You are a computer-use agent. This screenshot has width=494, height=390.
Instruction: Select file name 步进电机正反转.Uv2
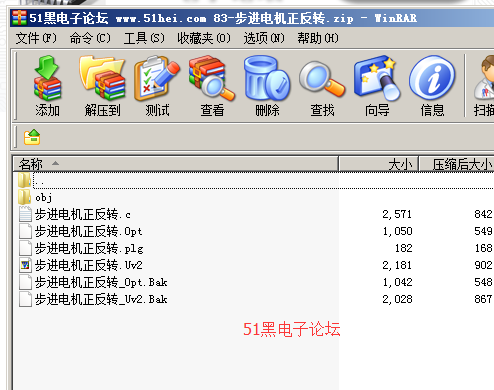click(88, 265)
